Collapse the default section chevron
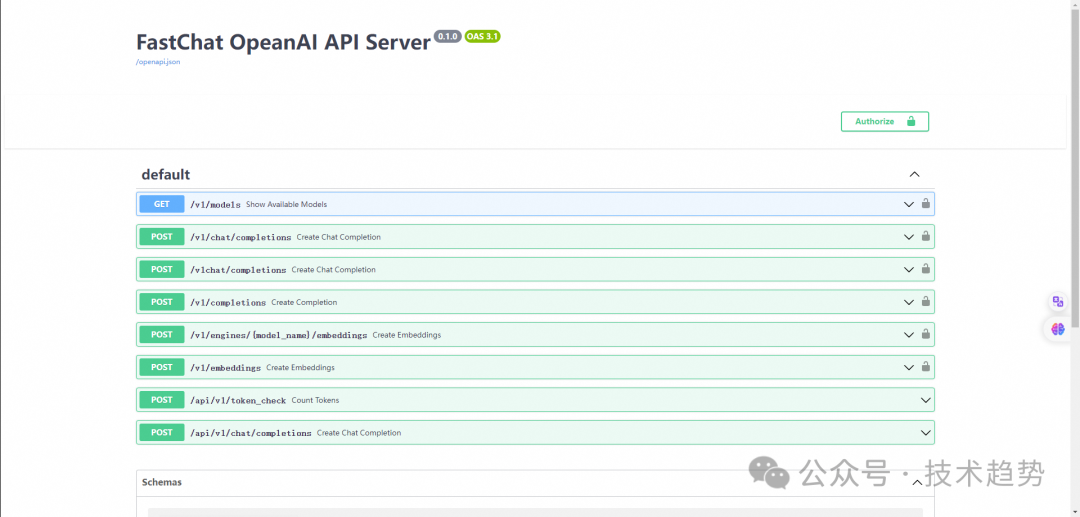This screenshot has width=1080, height=517. point(914,174)
